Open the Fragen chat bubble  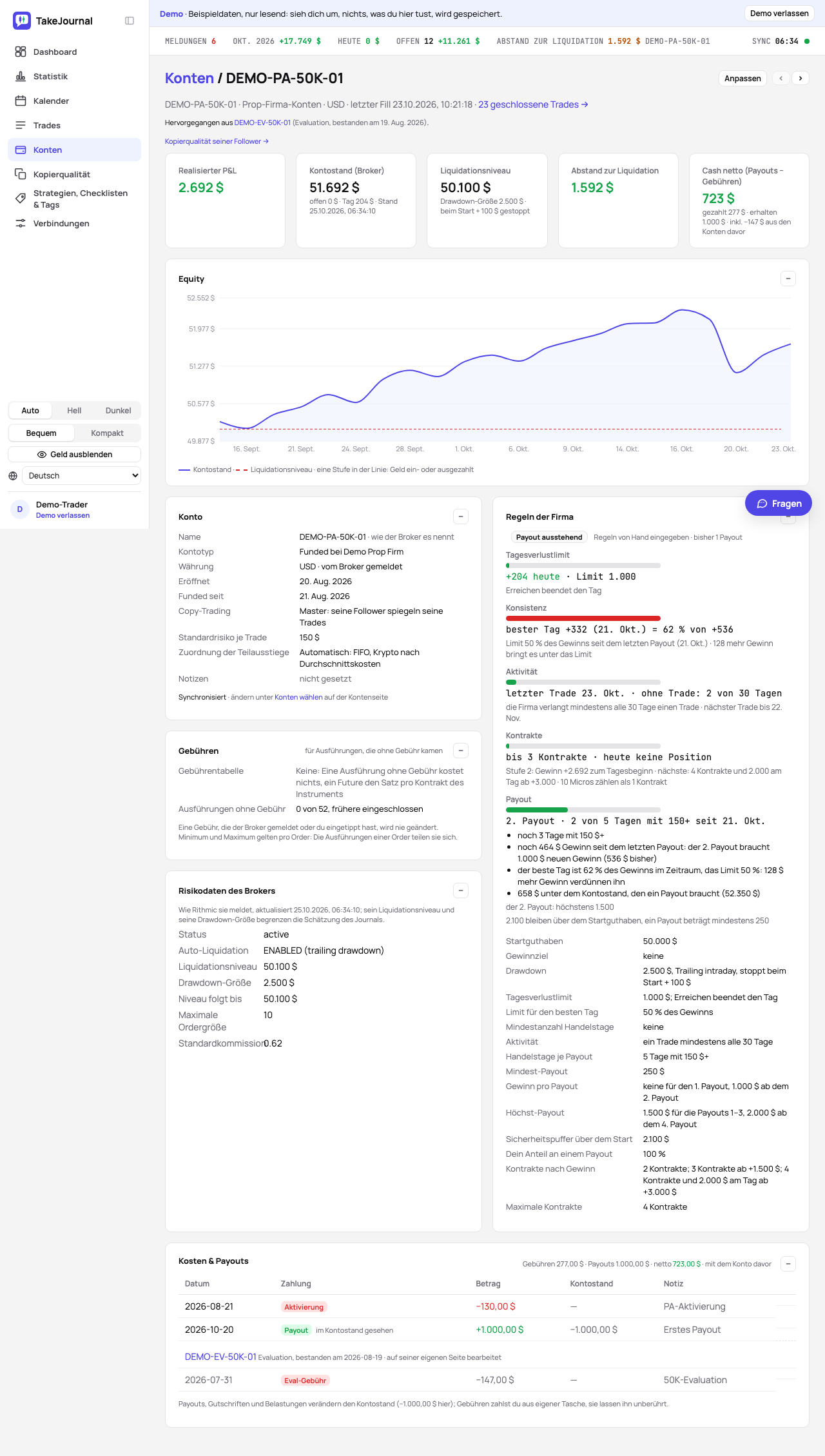(x=779, y=503)
